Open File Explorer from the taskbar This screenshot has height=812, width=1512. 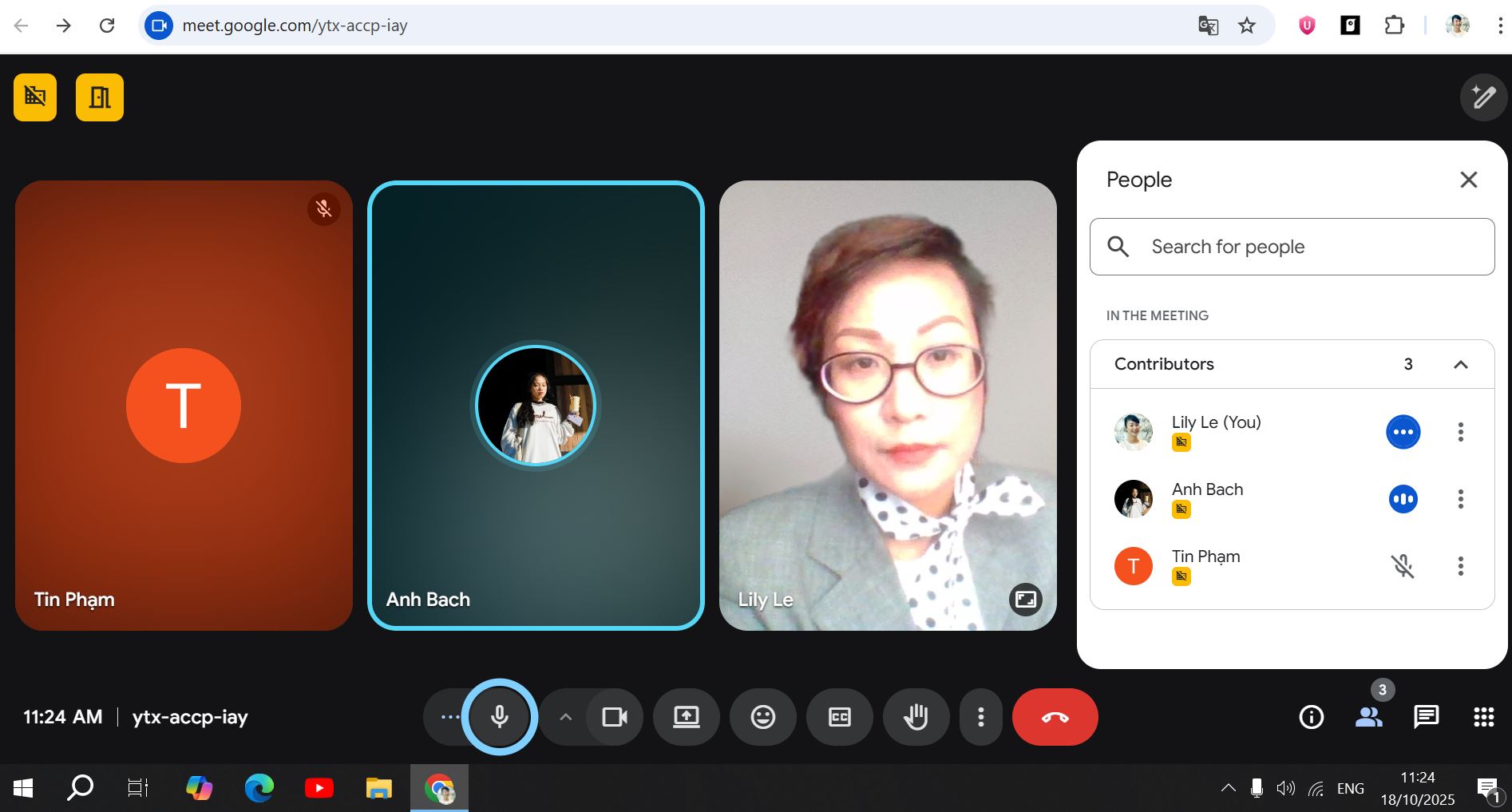click(x=378, y=789)
